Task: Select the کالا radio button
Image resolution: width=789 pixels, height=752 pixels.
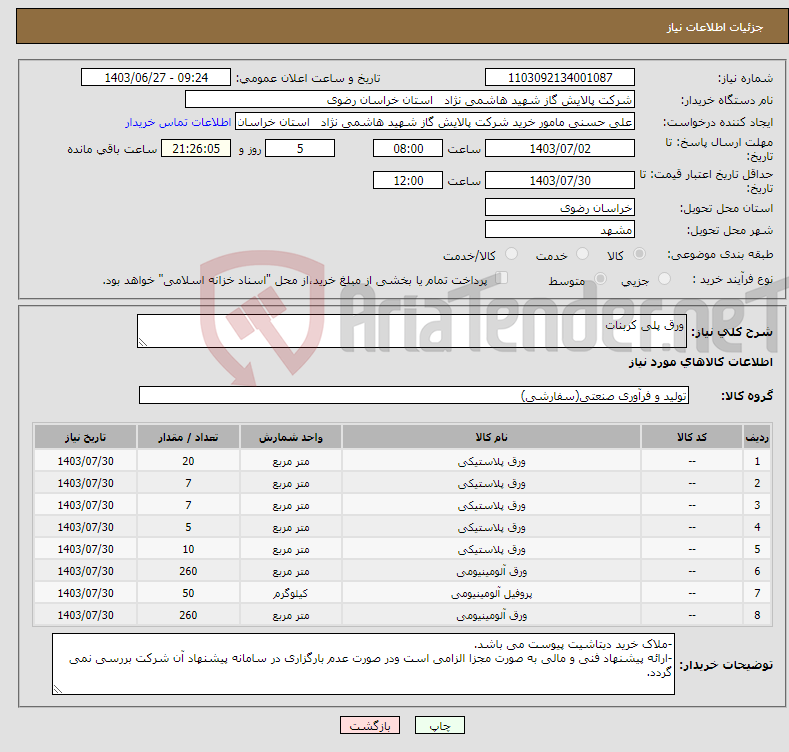Action: [639, 254]
